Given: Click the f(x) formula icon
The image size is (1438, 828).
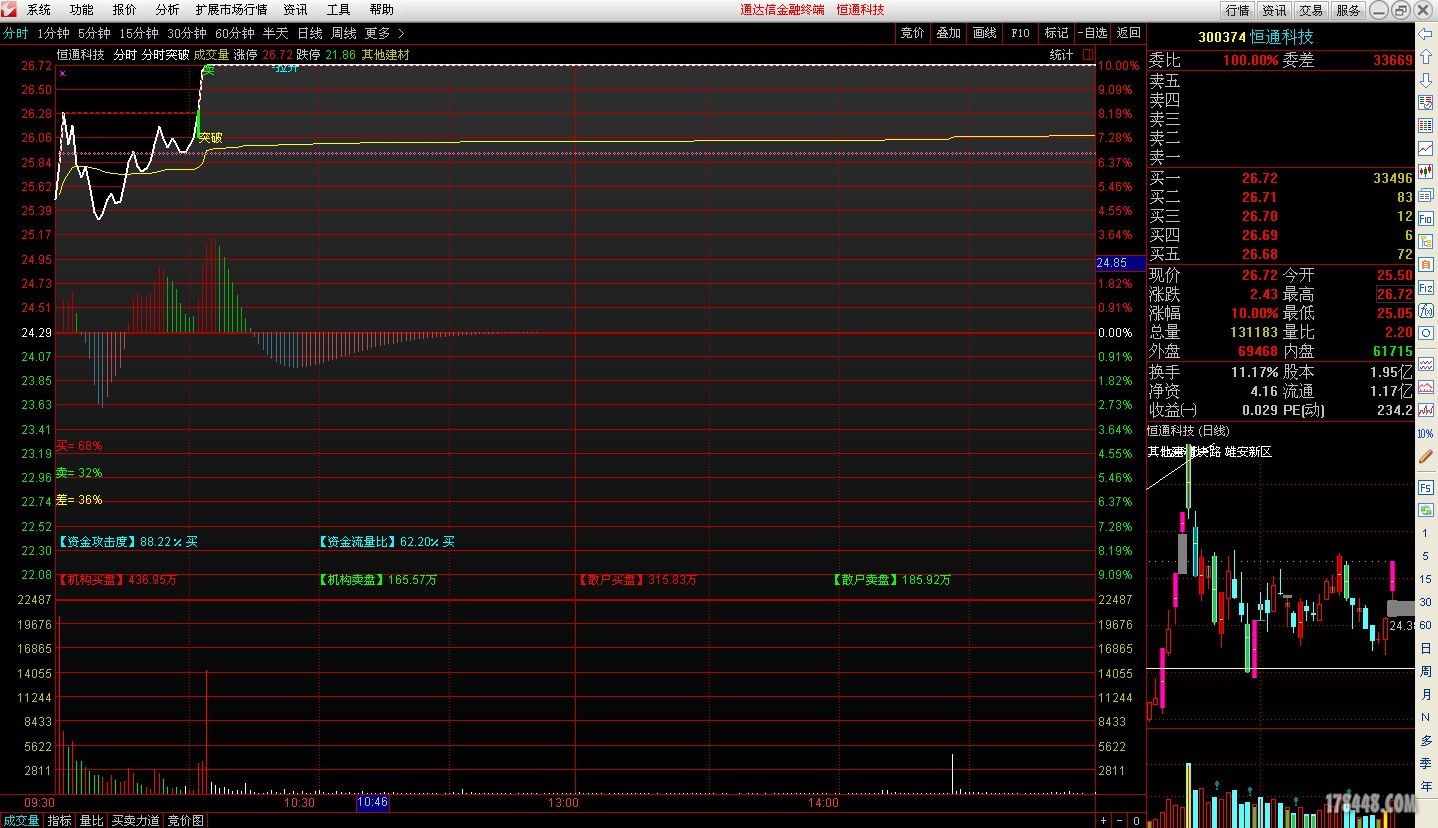Looking at the screenshot, I should click(1425, 310).
